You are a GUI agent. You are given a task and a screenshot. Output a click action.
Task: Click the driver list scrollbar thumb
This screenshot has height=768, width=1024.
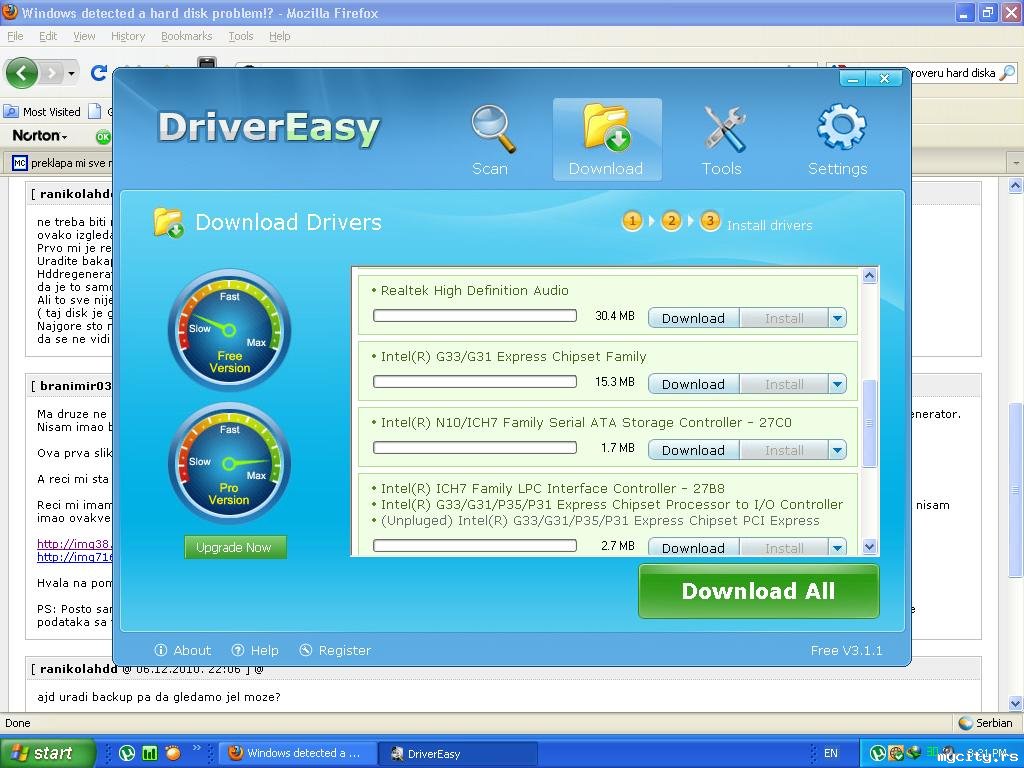tap(869, 423)
